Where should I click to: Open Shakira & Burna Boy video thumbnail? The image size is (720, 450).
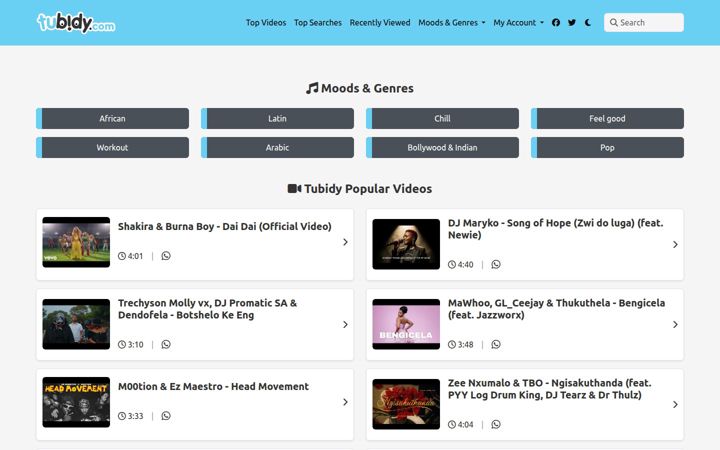[x=76, y=242]
